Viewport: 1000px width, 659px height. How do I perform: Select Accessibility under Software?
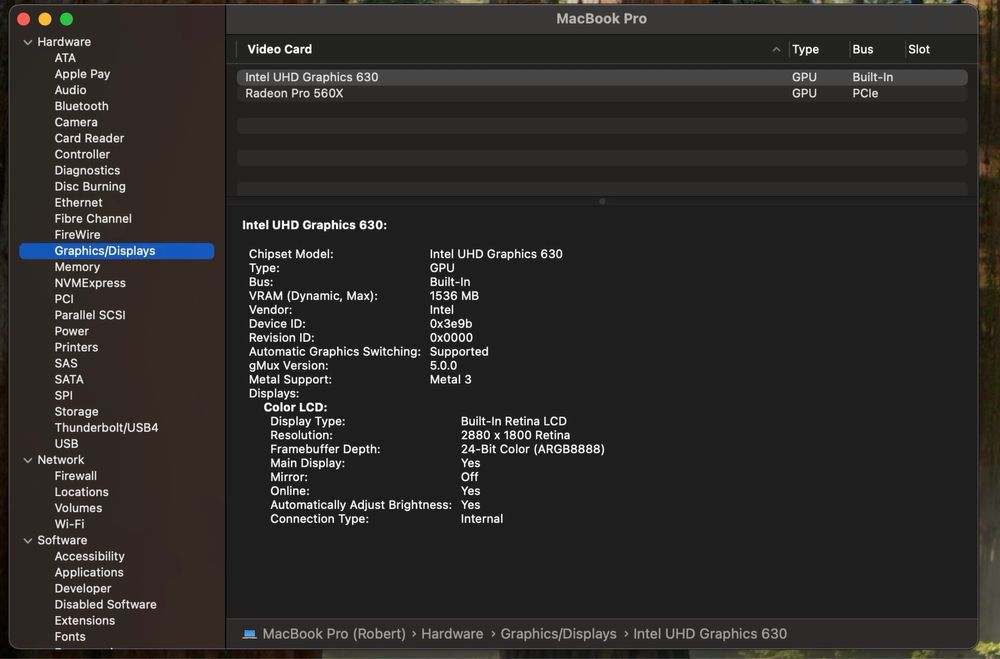click(x=89, y=556)
